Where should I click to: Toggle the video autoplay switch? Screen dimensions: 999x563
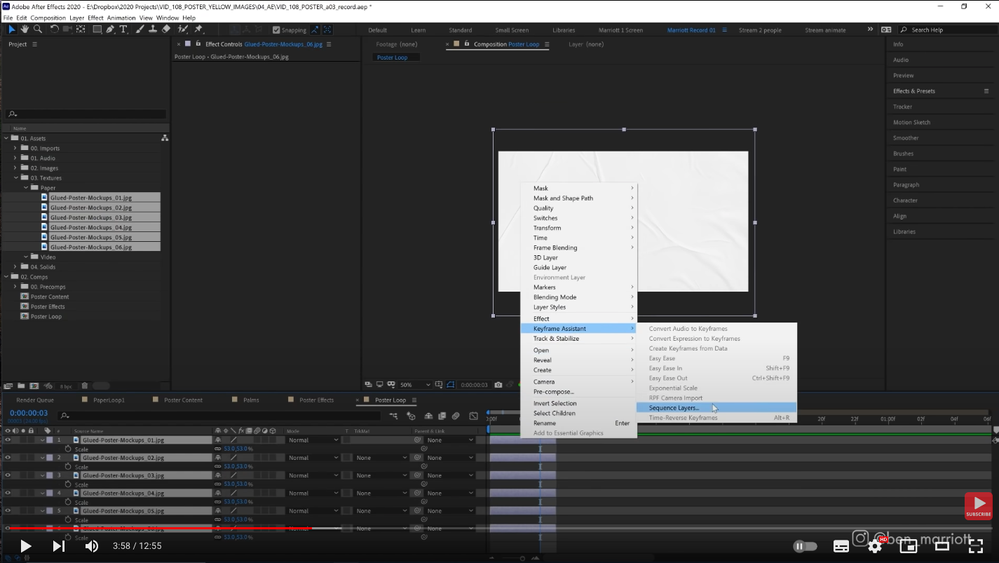pos(804,546)
